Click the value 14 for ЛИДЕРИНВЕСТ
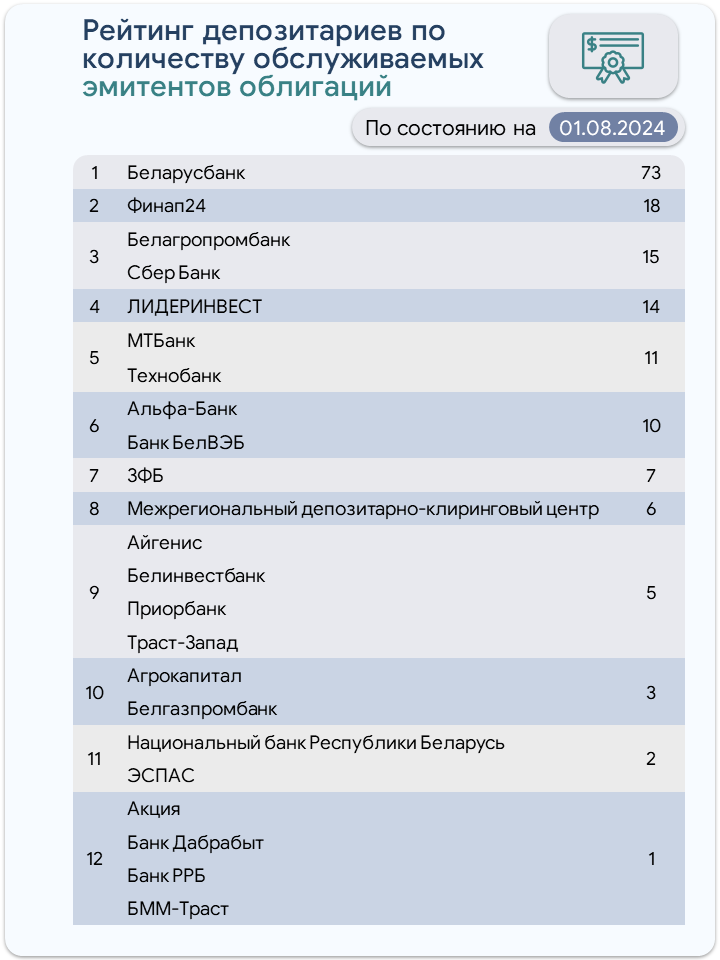This screenshot has height=960, width=720. 651,306
